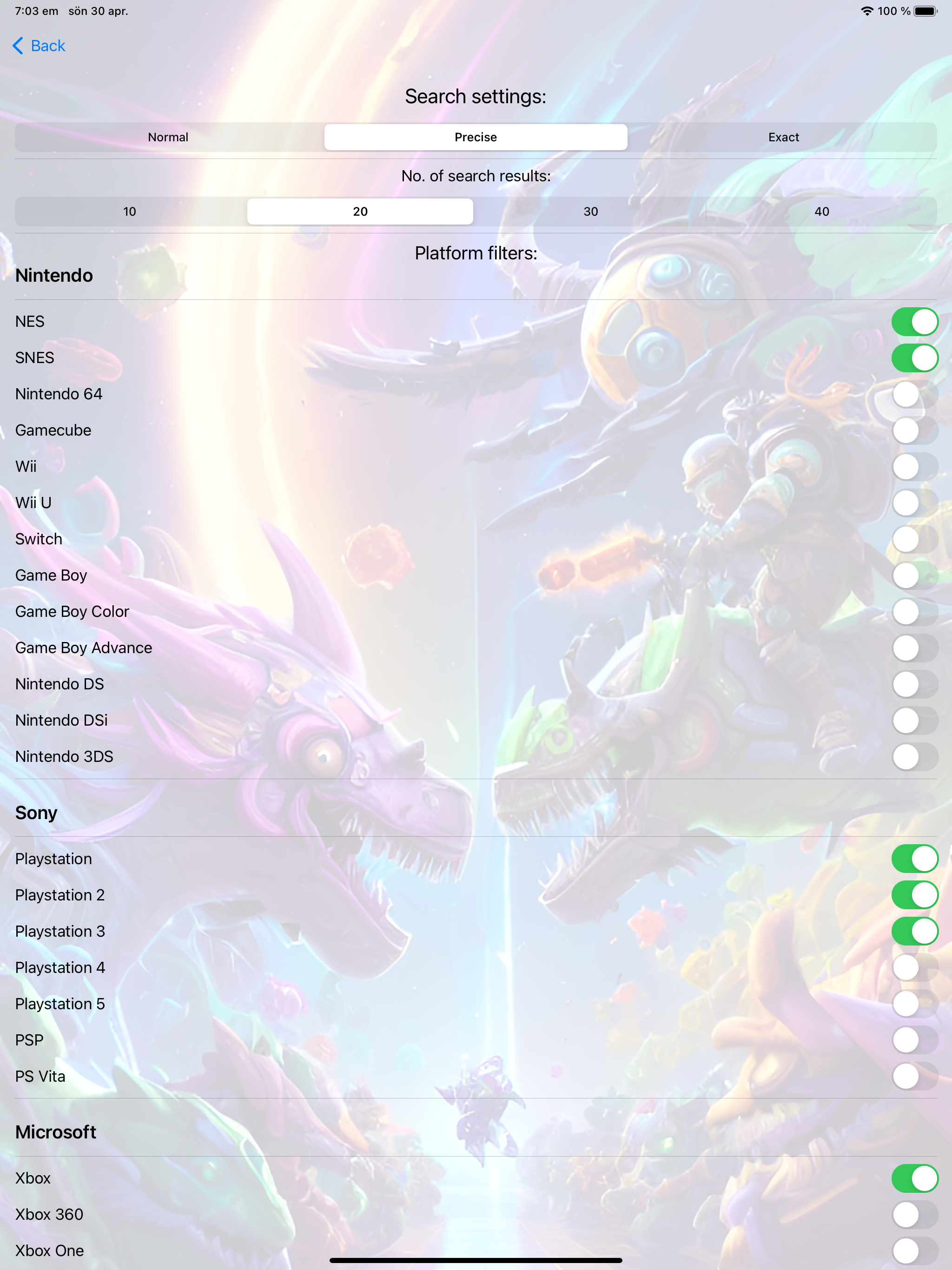Disable the NES platform filter
This screenshot has height=1270, width=952.
pyautogui.click(x=915, y=322)
